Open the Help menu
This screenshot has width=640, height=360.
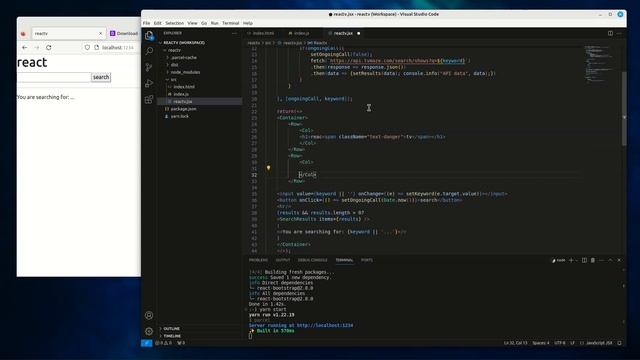[248, 23]
